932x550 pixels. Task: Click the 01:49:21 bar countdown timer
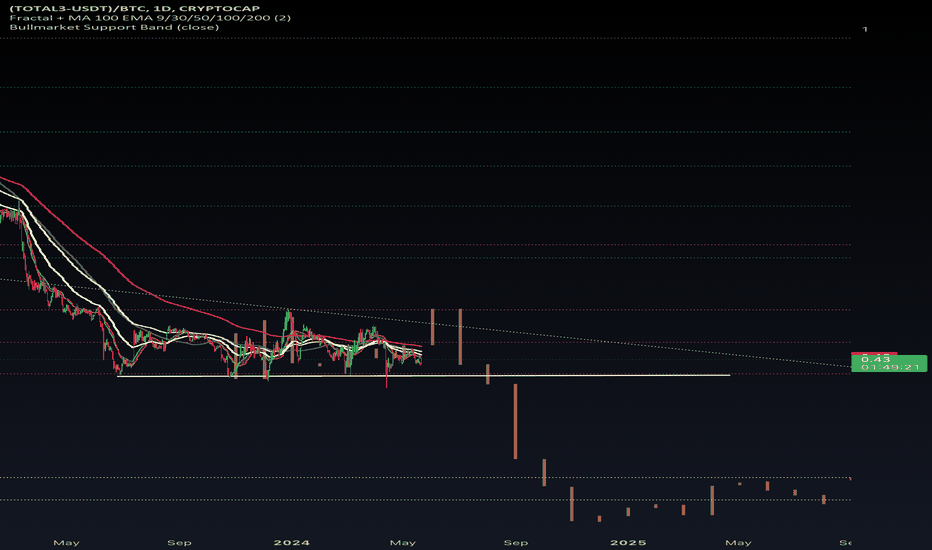pyautogui.click(x=890, y=367)
